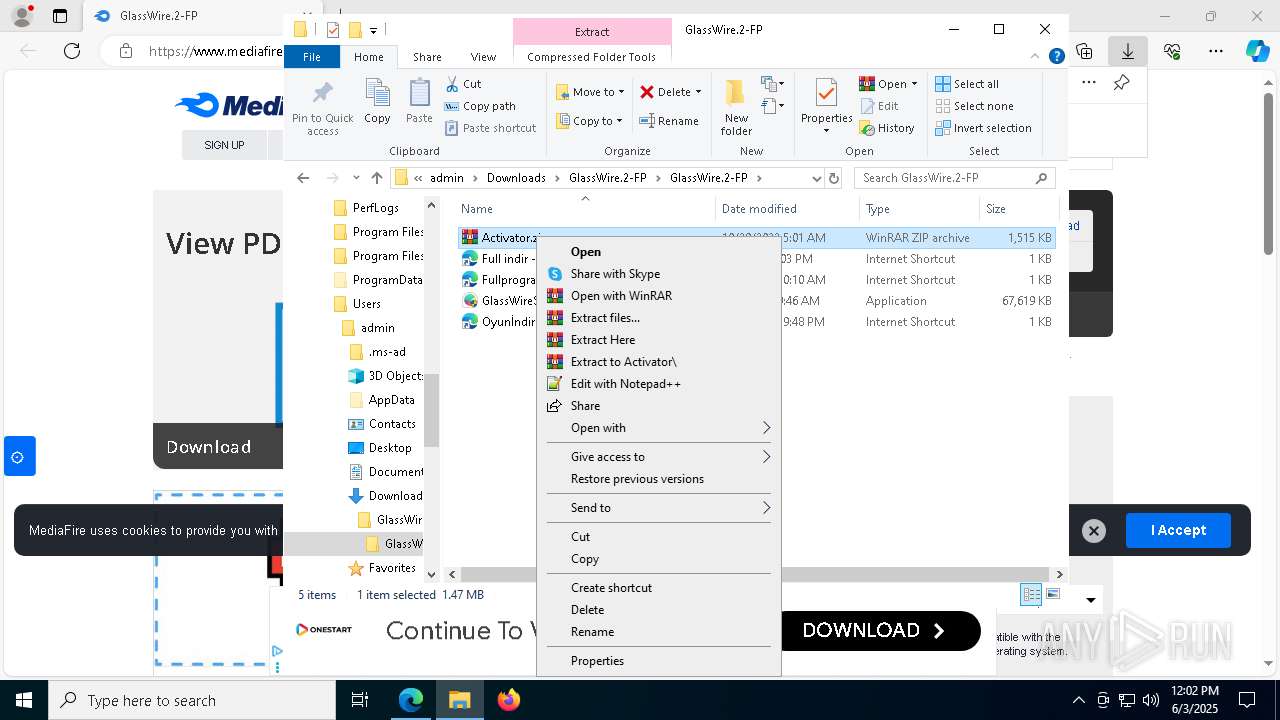Viewport: 1280px width, 720px height.
Task: Click in Search GlassWire.2-FP field
Action: 955,178
